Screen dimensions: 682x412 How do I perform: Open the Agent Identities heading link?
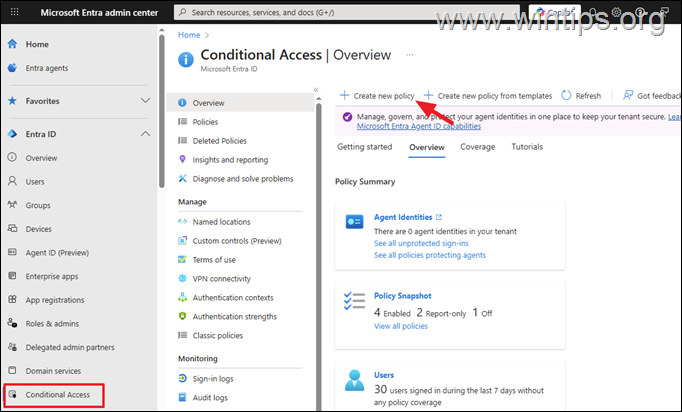click(403, 217)
